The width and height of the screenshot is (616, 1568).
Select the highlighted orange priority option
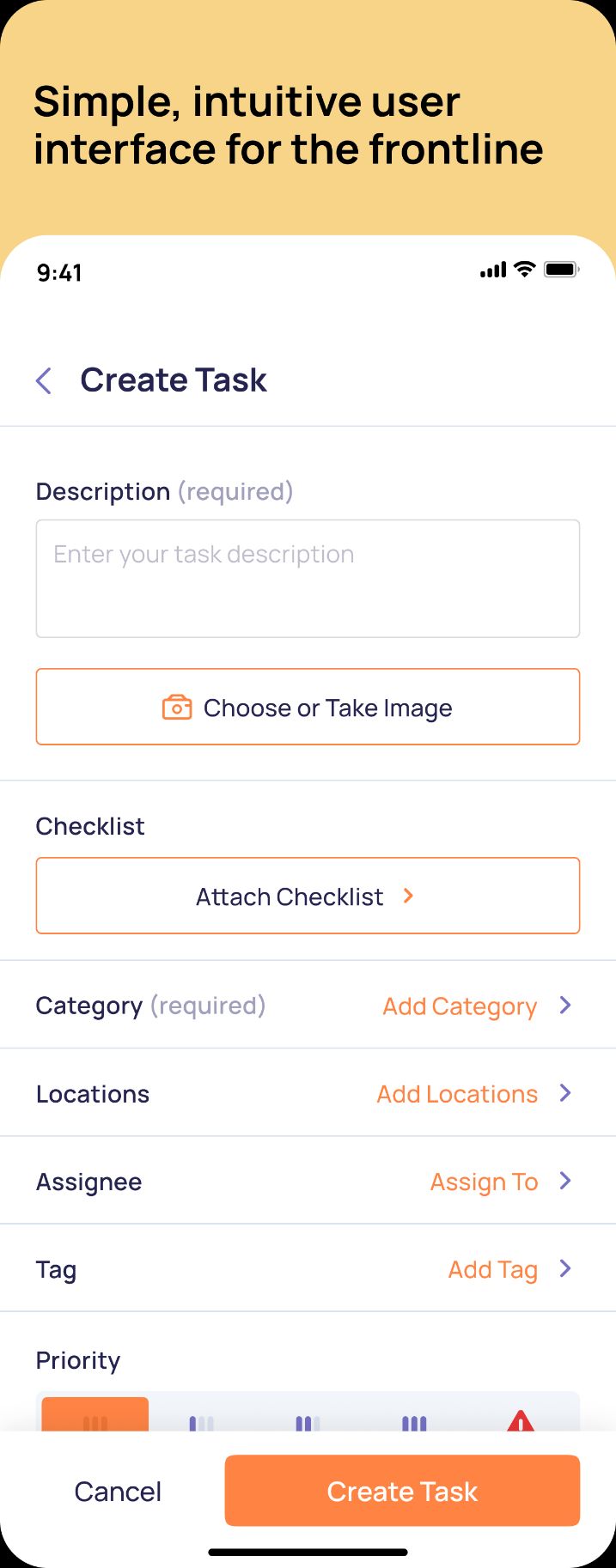tap(95, 1417)
